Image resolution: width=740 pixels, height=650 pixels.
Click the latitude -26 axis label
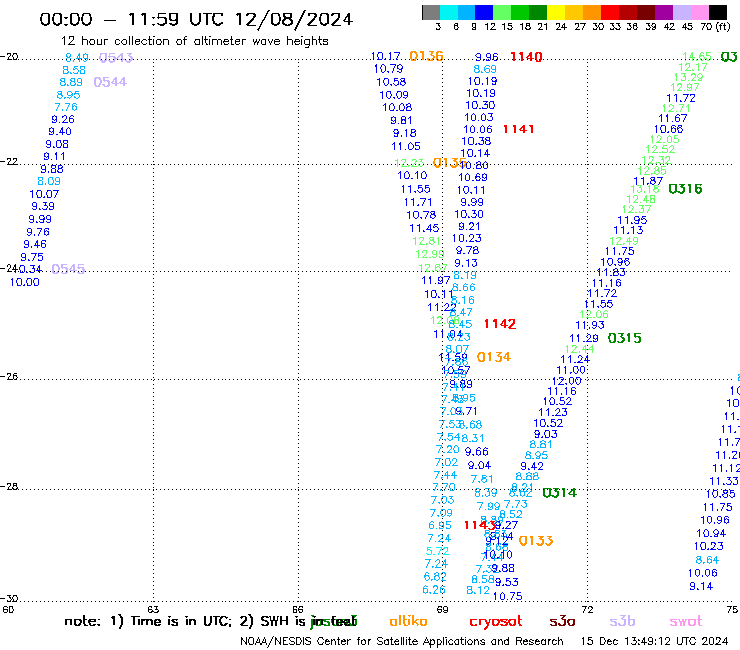pyautogui.click(x=9, y=376)
